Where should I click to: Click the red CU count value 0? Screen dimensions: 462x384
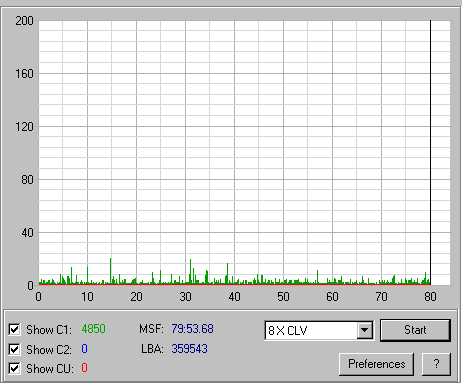(x=84, y=368)
